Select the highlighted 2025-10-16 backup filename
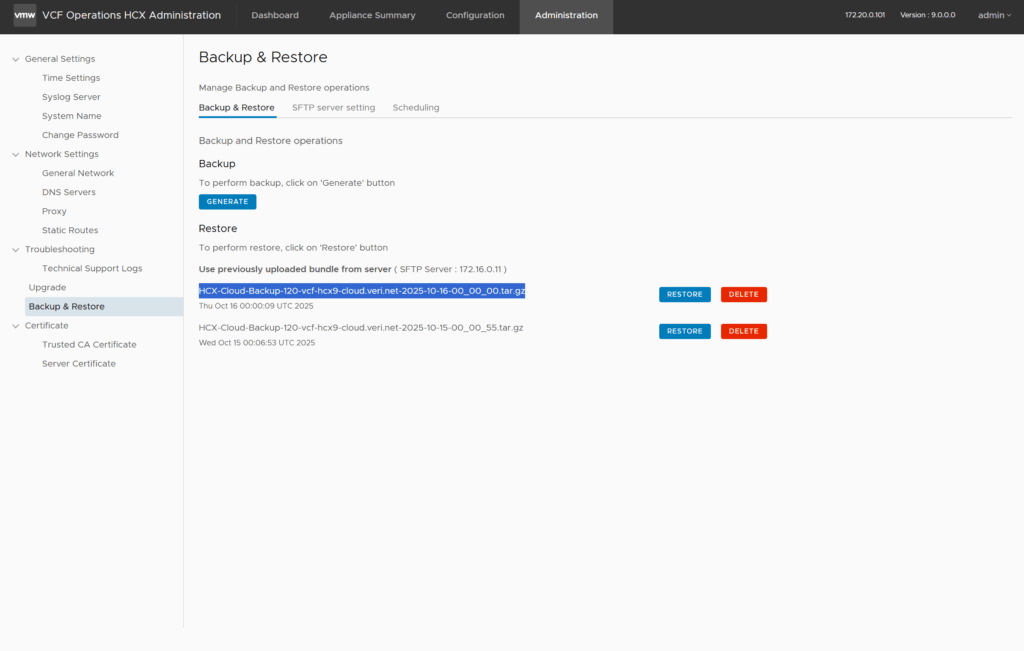1024x651 pixels. point(361,291)
